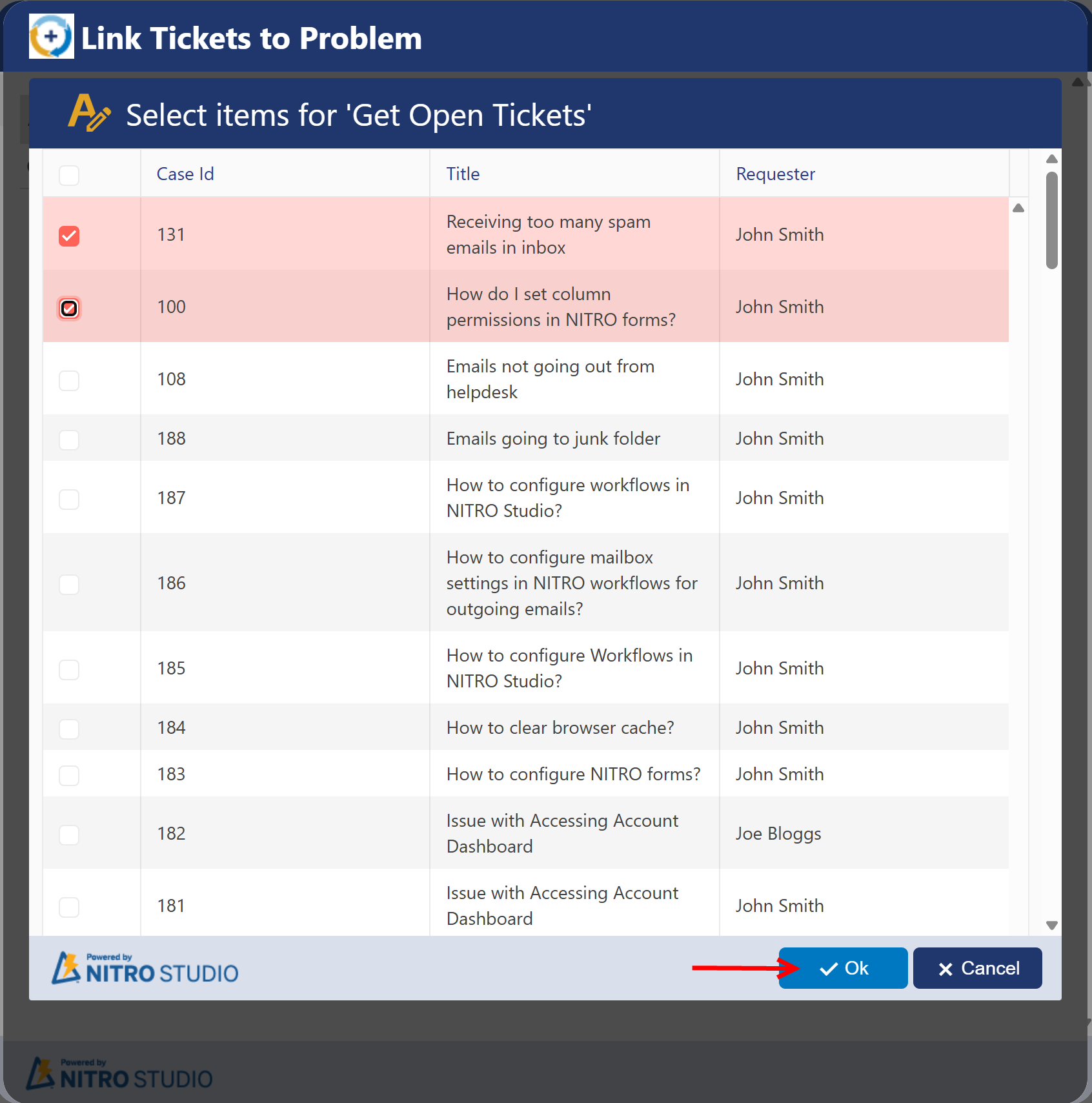Toggle the select-all header checkbox
The width and height of the screenshot is (1092, 1103).
tap(69, 175)
